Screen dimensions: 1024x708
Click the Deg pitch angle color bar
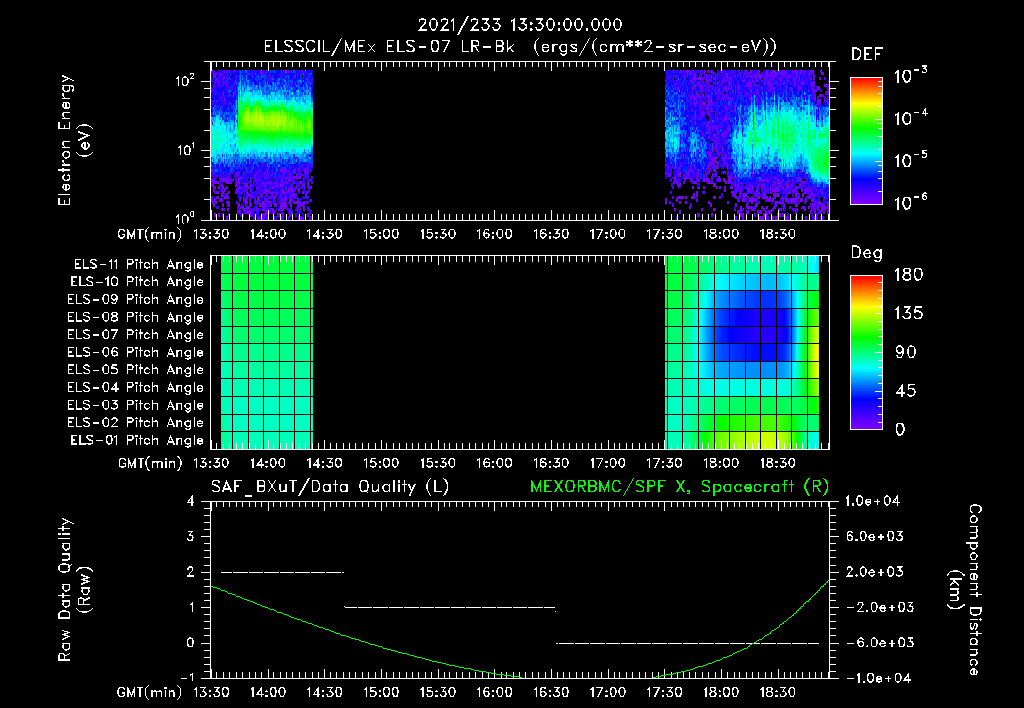[866, 352]
